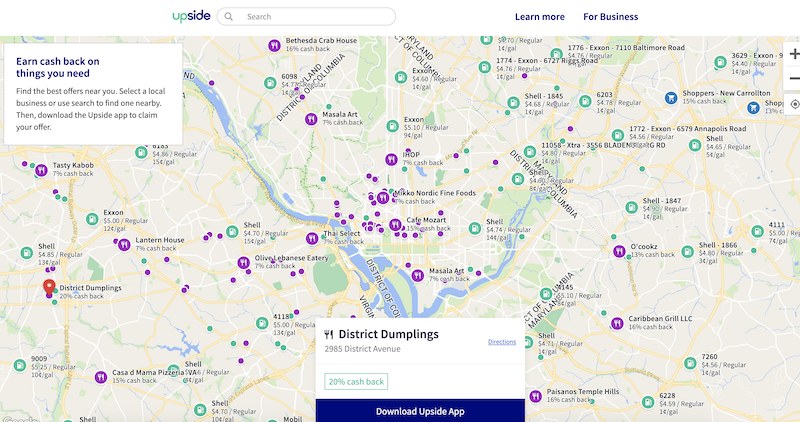Image resolution: width=800 pixels, height=422 pixels.
Task: Select Casa d Mama Pizzeria marker
Action: [101, 377]
